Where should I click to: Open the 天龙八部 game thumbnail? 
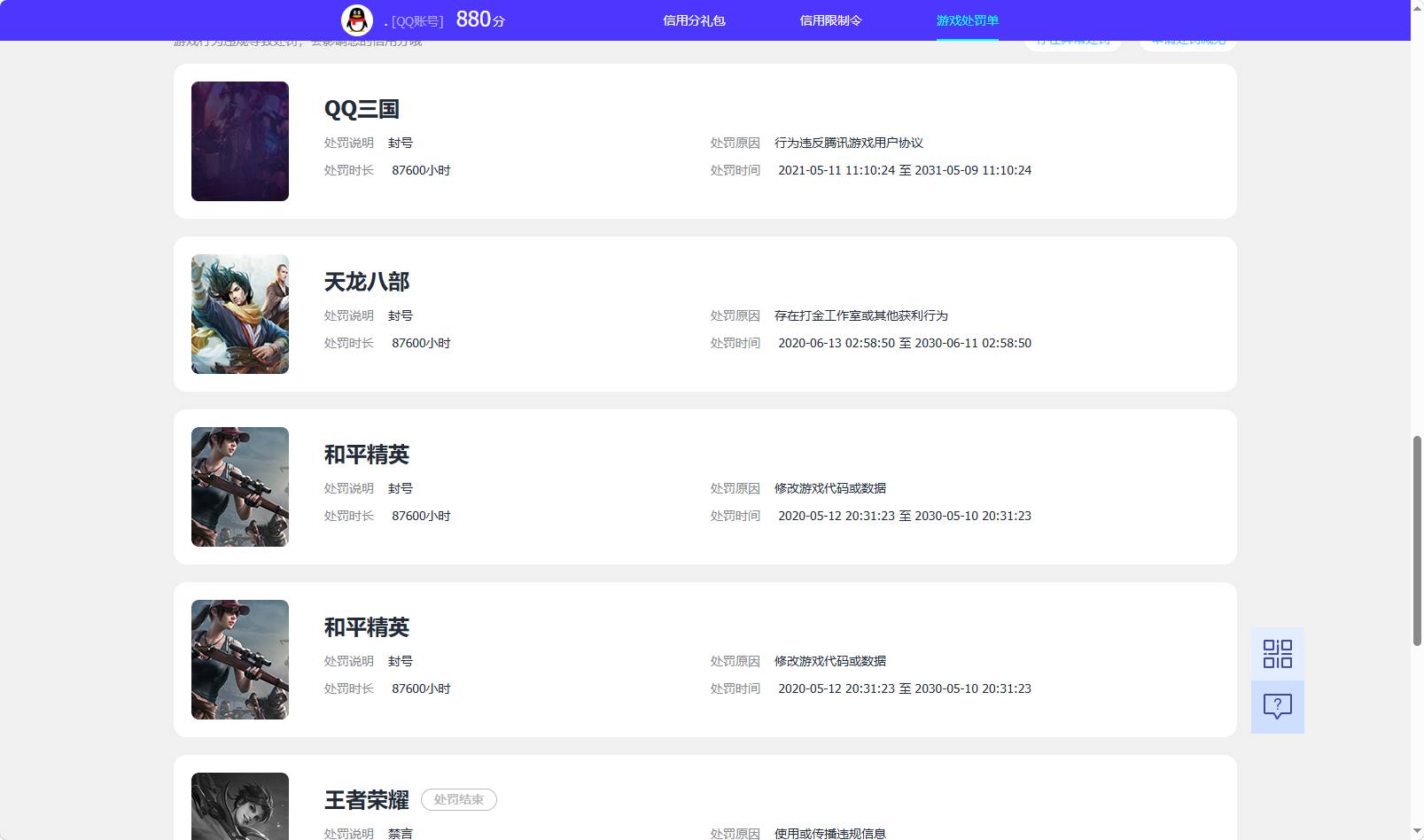tap(240, 314)
